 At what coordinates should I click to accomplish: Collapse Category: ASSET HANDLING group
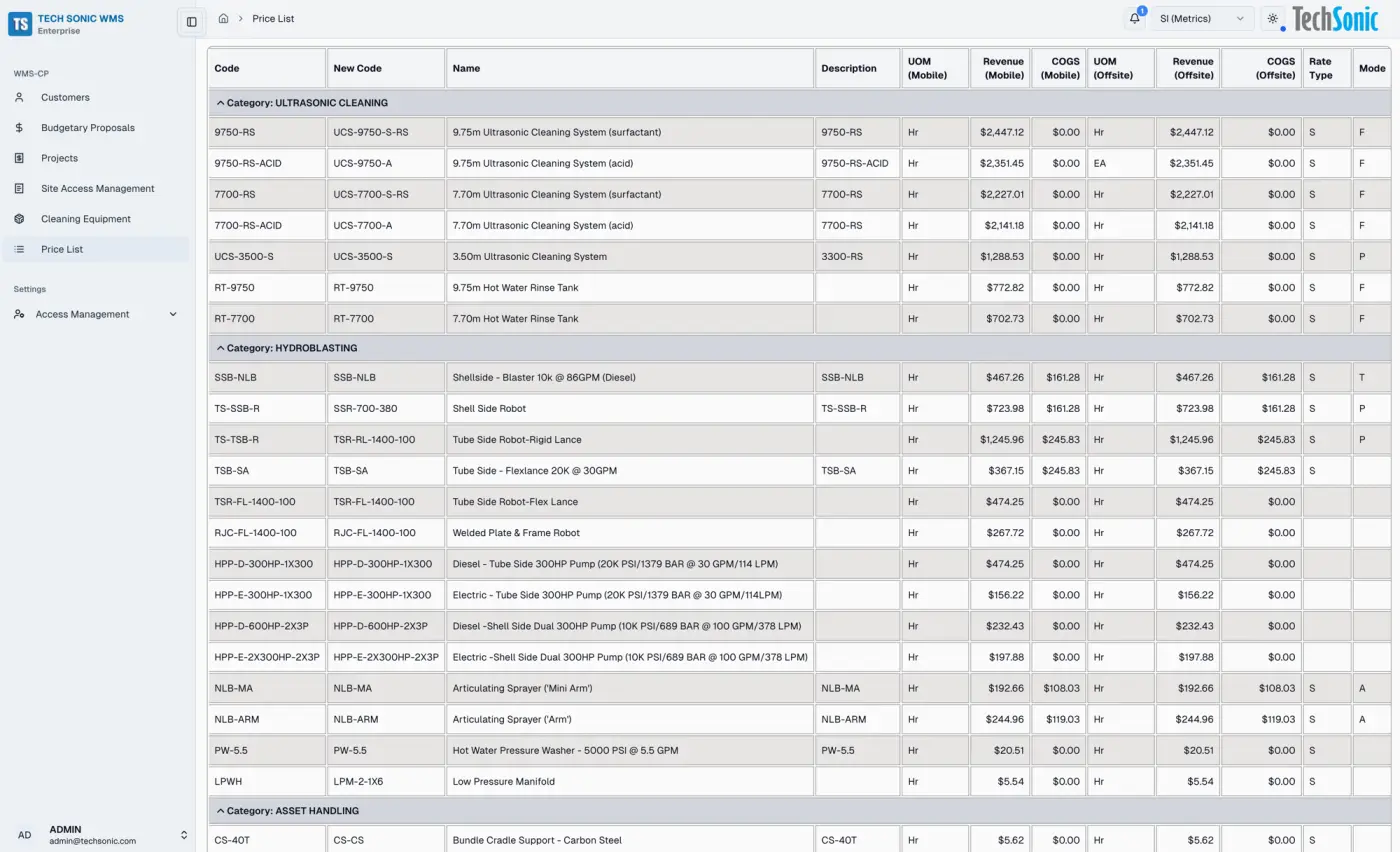[221, 811]
